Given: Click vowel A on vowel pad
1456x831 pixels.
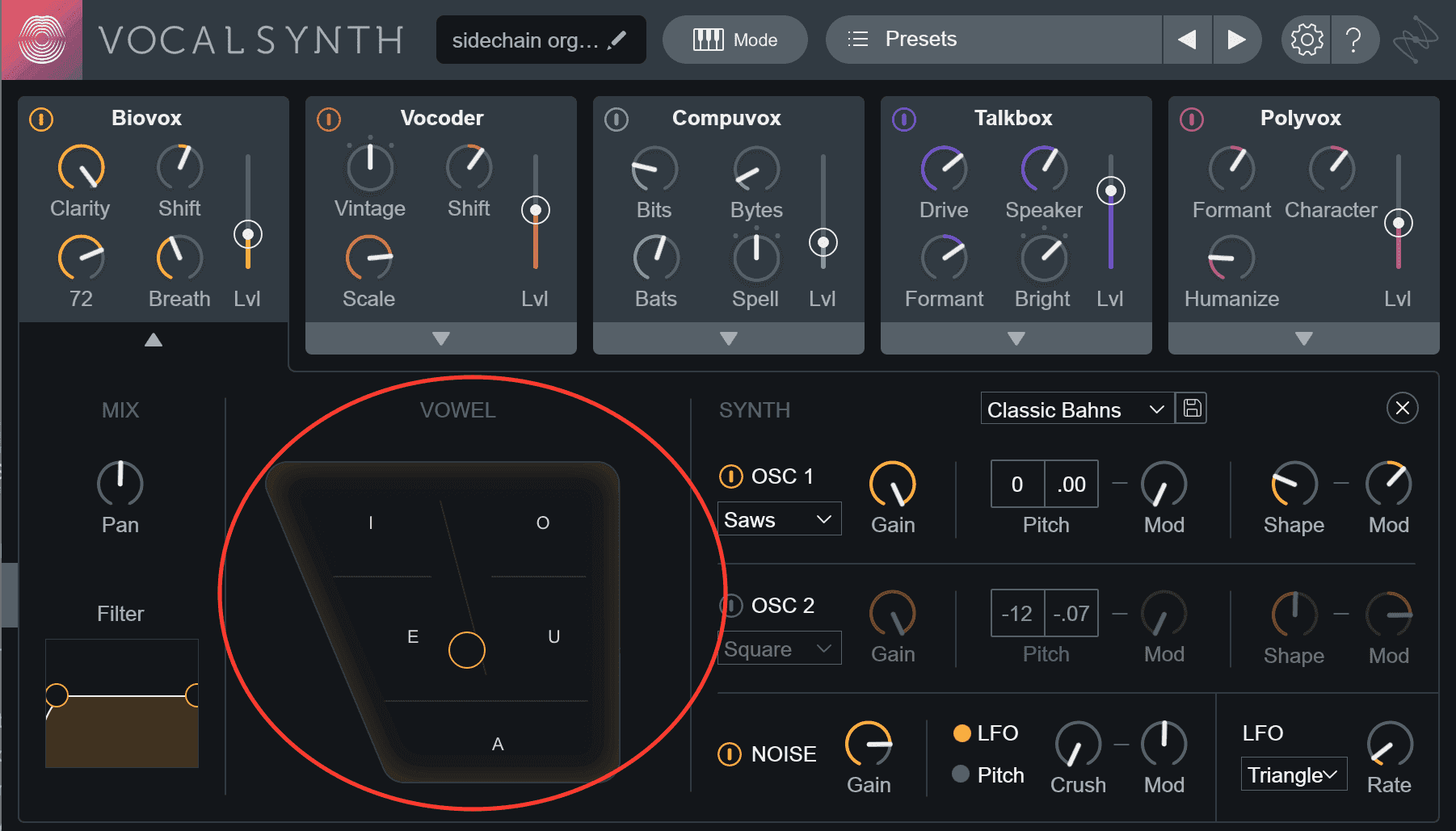Looking at the screenshot, I should coord(498,744).
